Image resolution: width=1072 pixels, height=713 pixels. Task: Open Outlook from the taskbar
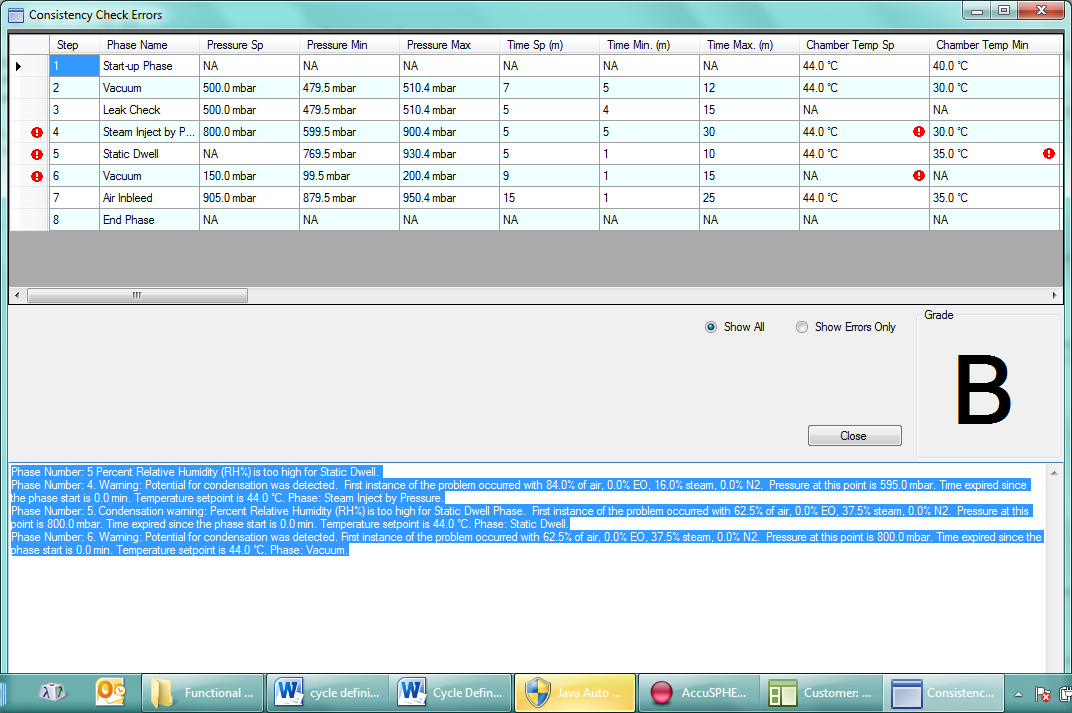[109, 692]
